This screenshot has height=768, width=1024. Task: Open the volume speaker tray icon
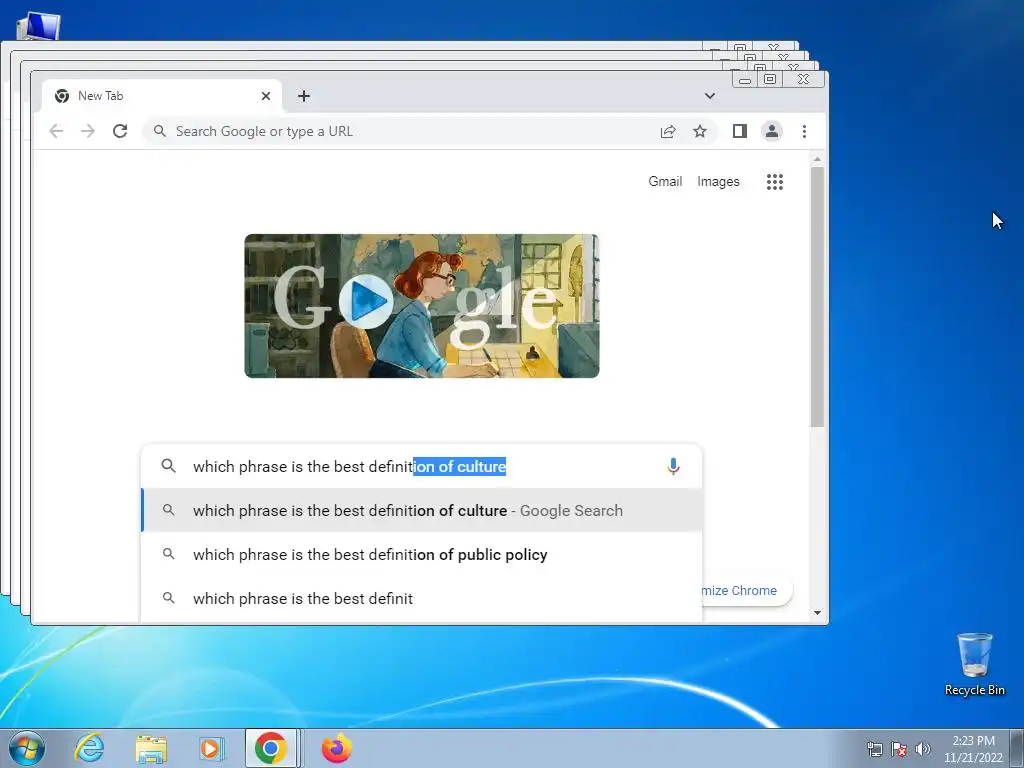click(922, 749)
